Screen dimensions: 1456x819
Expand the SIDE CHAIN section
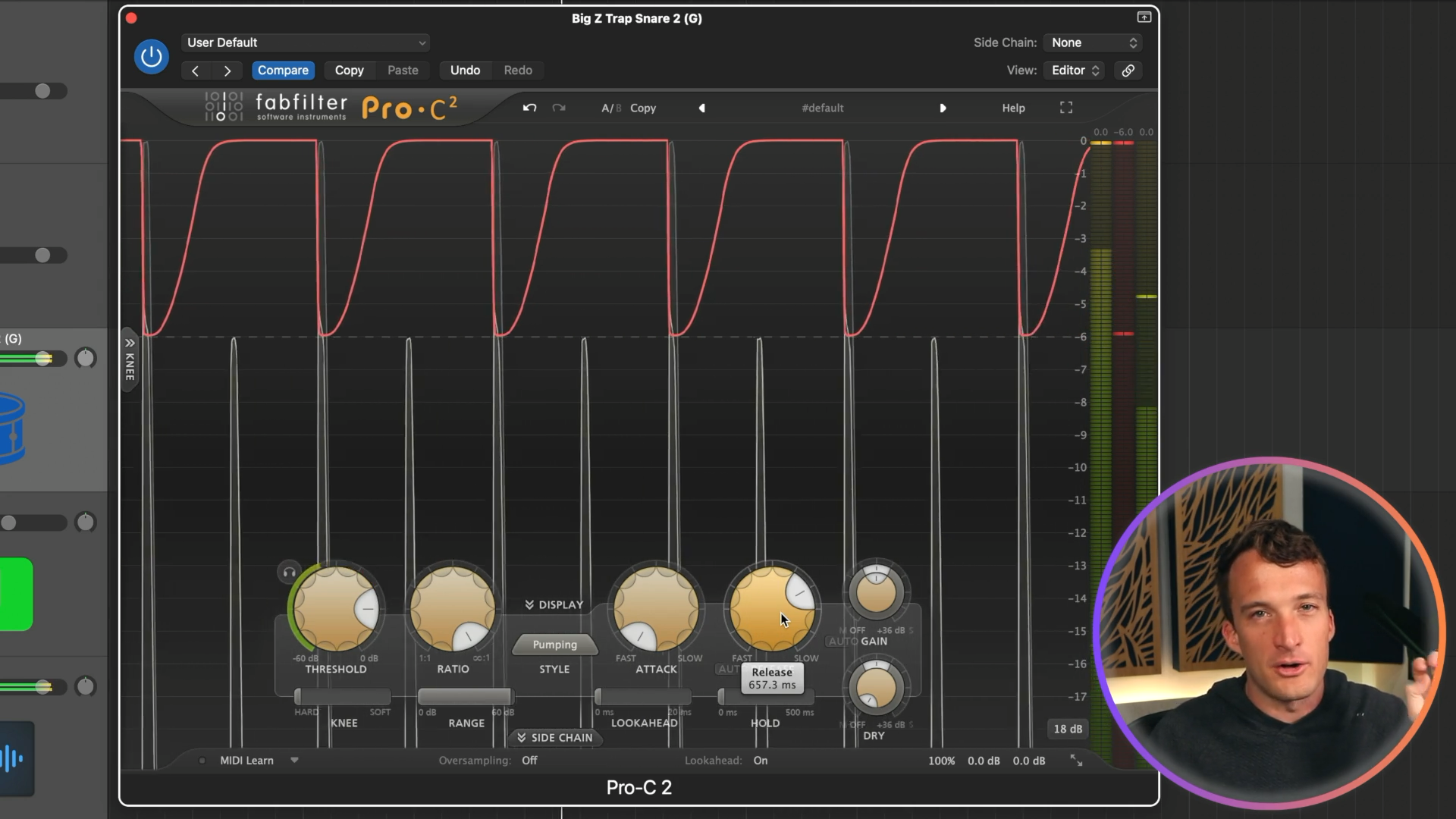point(555,738)
